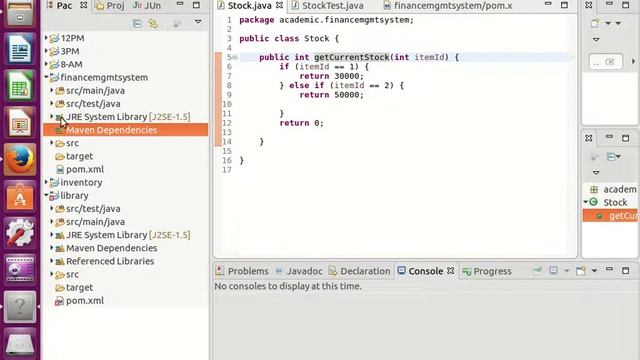Expand JRE System Library under financemgmtsystem
The width and height of the screenshot is (640, 360).
coord(52,116)
